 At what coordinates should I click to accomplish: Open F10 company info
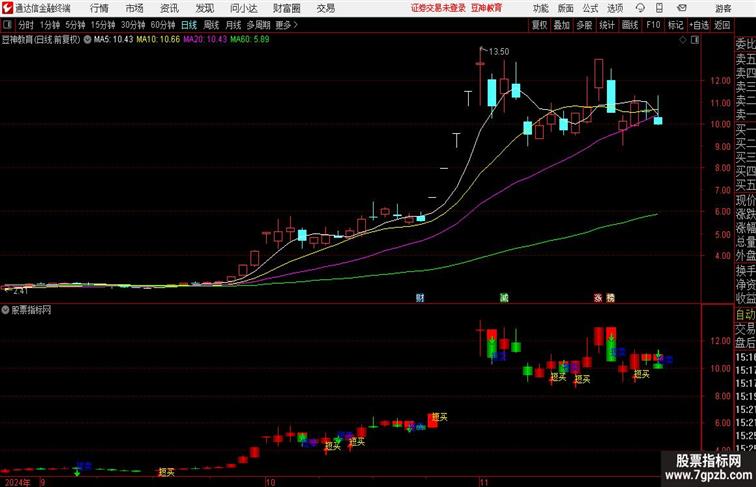pos(653,25)
